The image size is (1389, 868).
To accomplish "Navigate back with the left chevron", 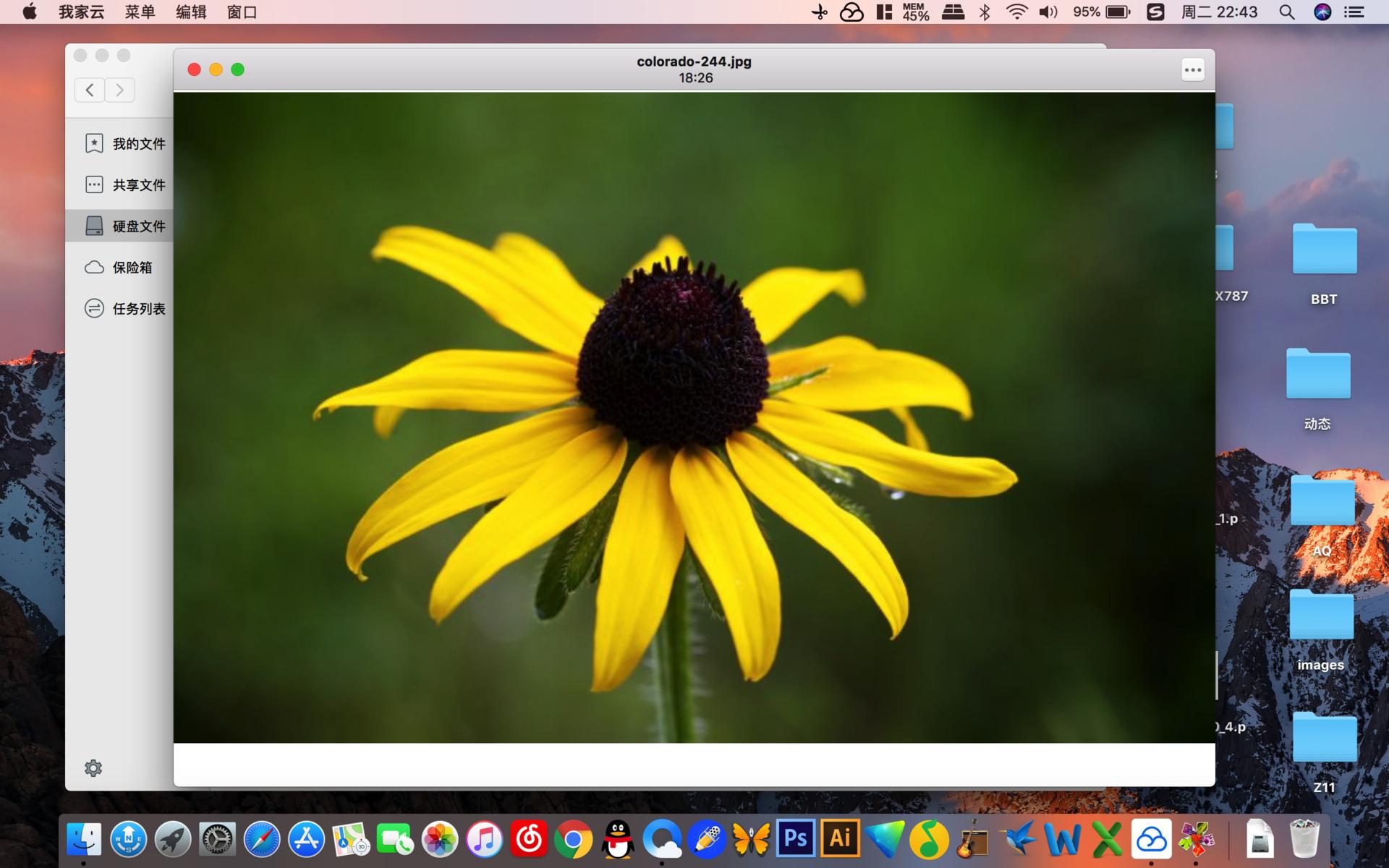I will pos(90,90).
